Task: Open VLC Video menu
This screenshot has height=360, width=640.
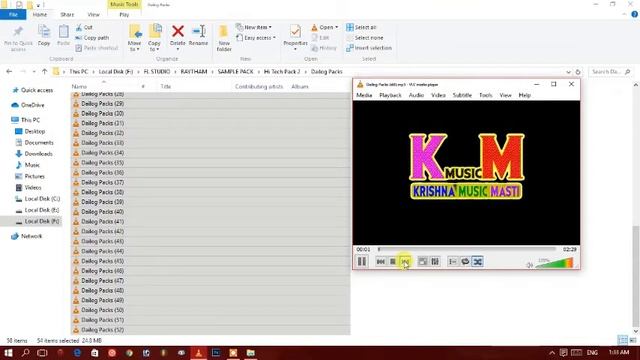Action: click(x=438, y=95)
